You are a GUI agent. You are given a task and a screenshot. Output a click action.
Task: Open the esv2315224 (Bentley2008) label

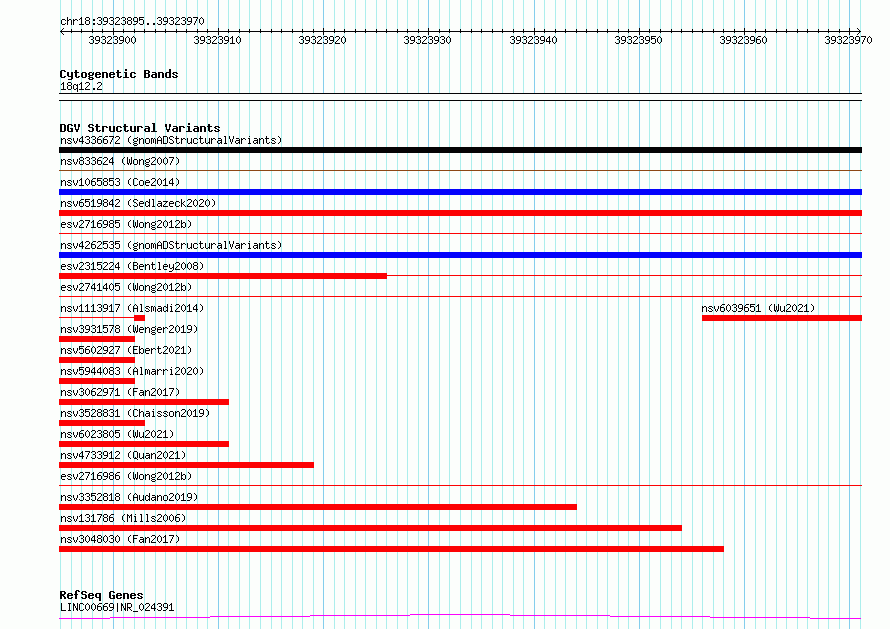pos(132,266)
